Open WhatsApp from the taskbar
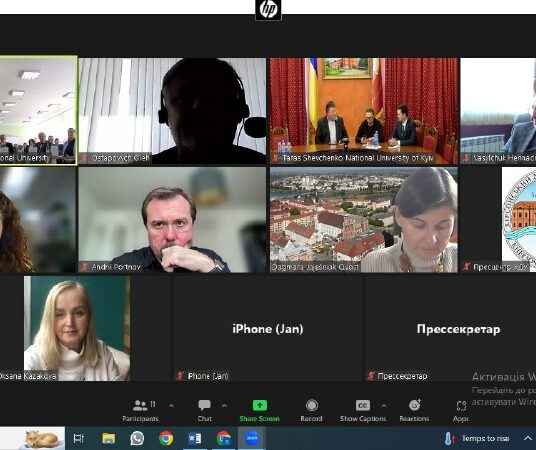The image size is (536, 450). [x=137, y=438]
